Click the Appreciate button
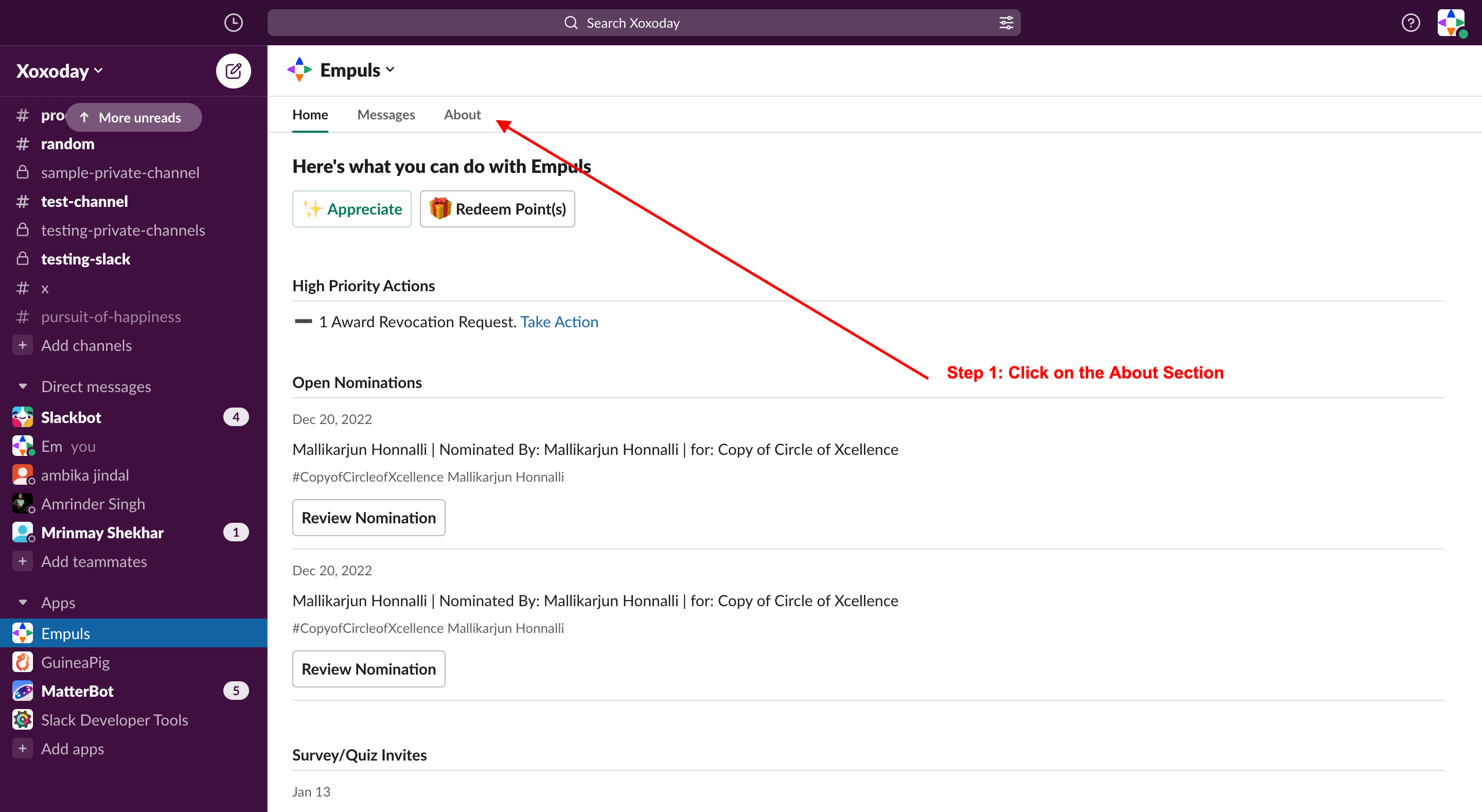This screenshot has height=812, width=1482. pyautogui.click(x=351, y=209)
